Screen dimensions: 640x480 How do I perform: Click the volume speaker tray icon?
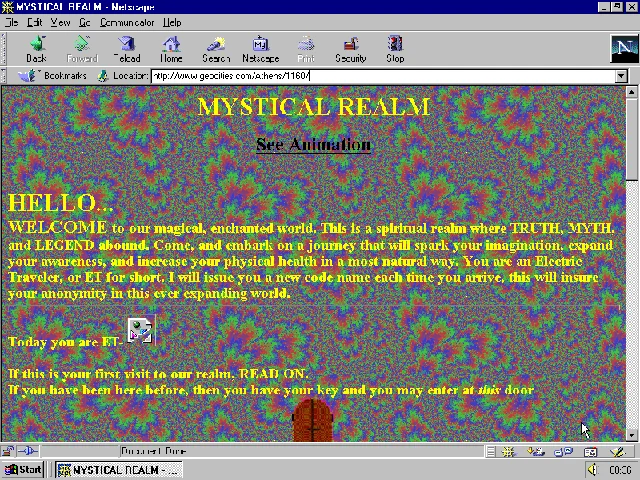592,470
